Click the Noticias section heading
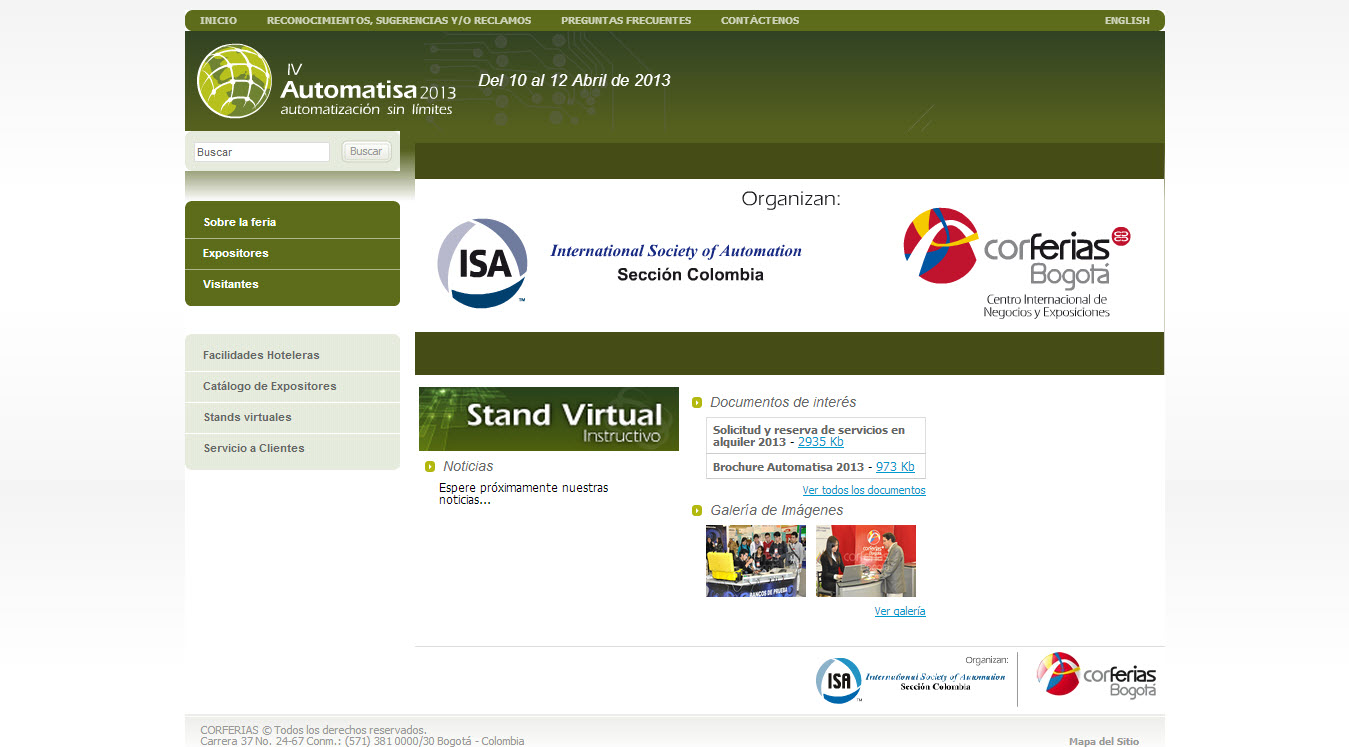Viewport: 1349px width, 747px height. [x=468, y=467]
